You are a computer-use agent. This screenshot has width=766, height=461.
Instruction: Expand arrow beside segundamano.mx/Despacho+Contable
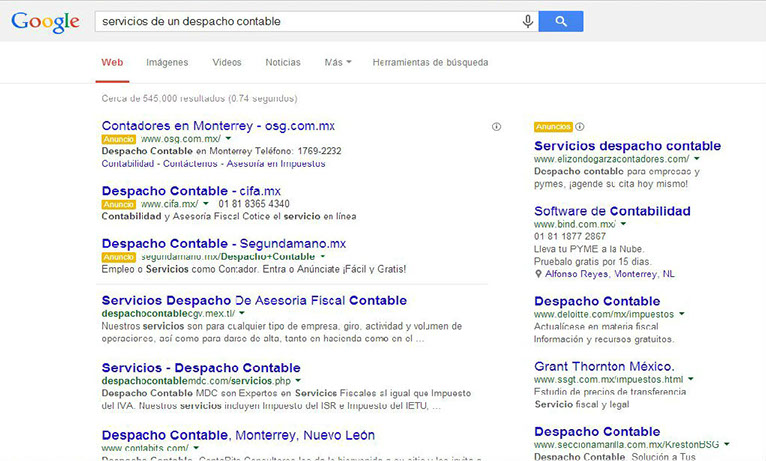[x=322, y=256]
